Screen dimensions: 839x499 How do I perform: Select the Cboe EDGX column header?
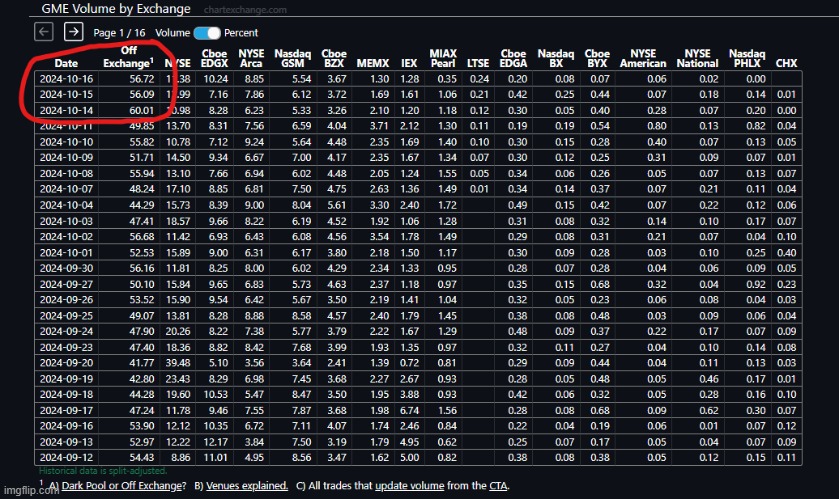click(214, 57)
